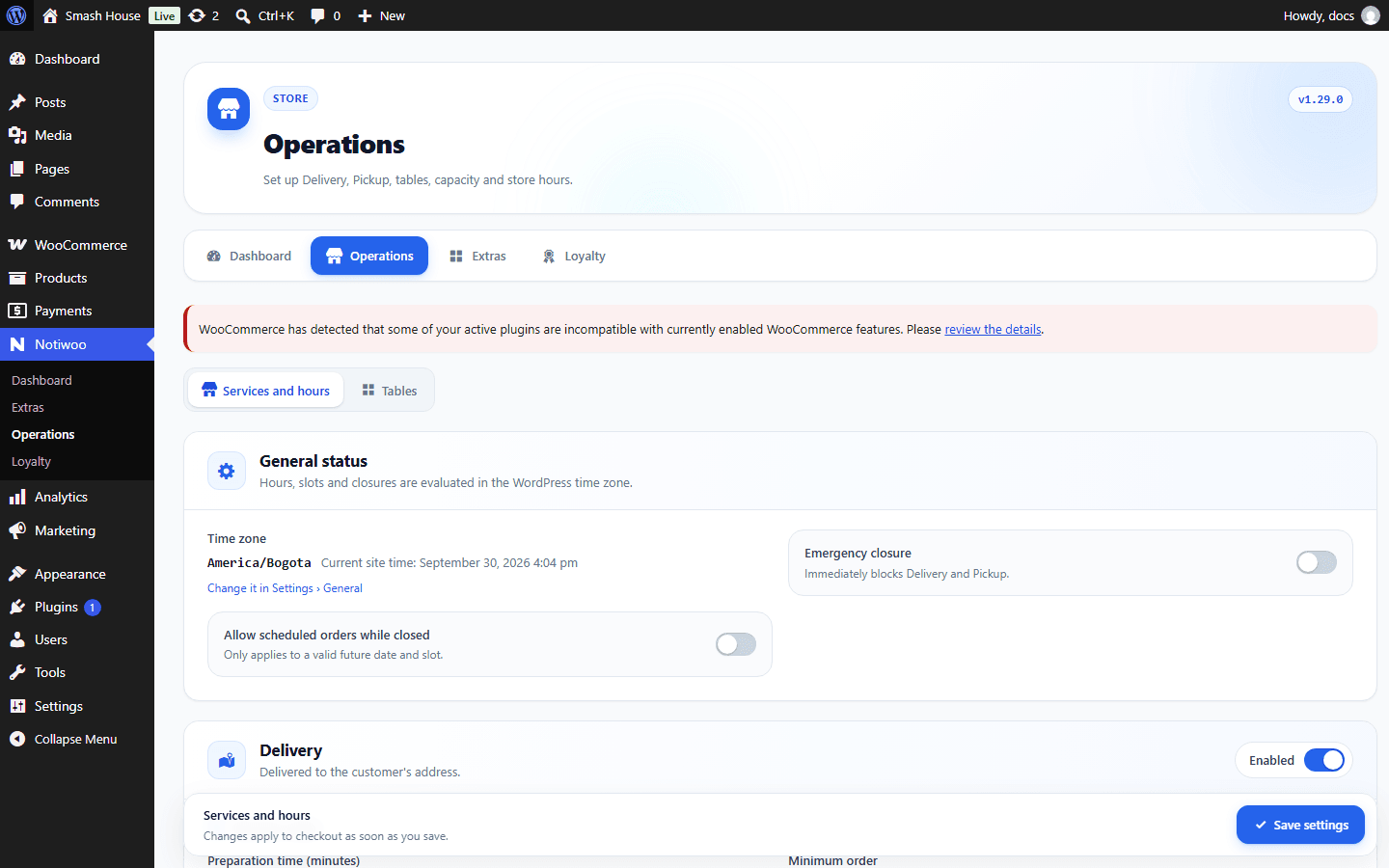Viewport: 1389px width, 868px height.
Task: Open Extras in the Notiwoo submenu
Action: click(x=28, y=408)
